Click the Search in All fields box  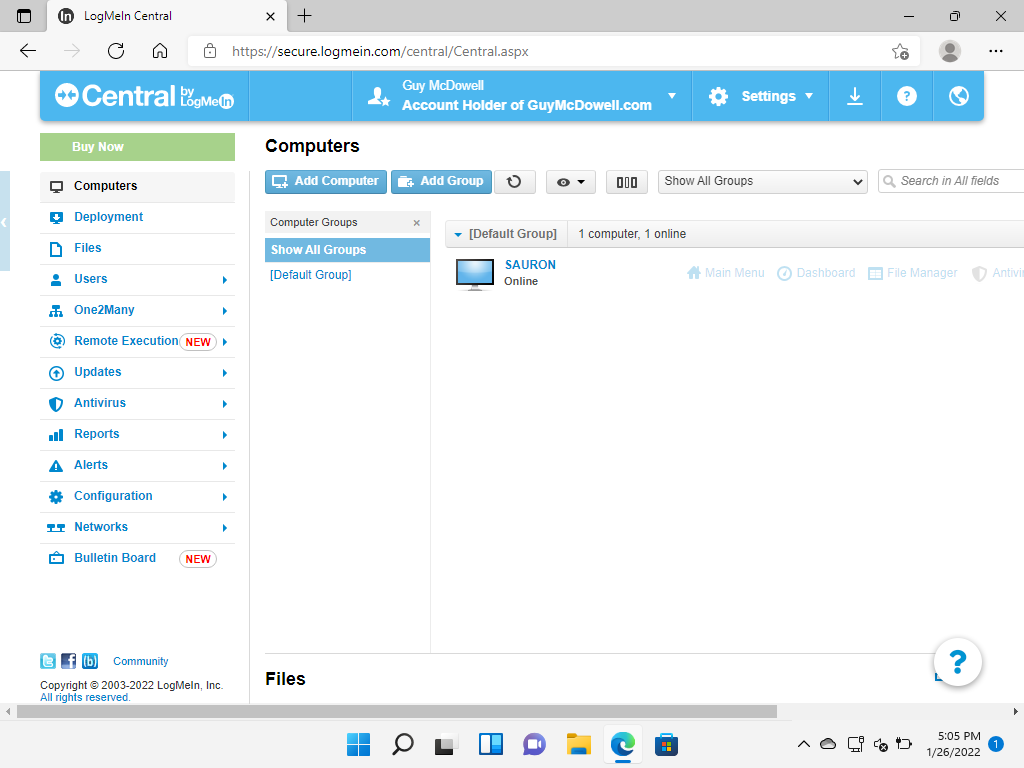(x=955, y=181)
